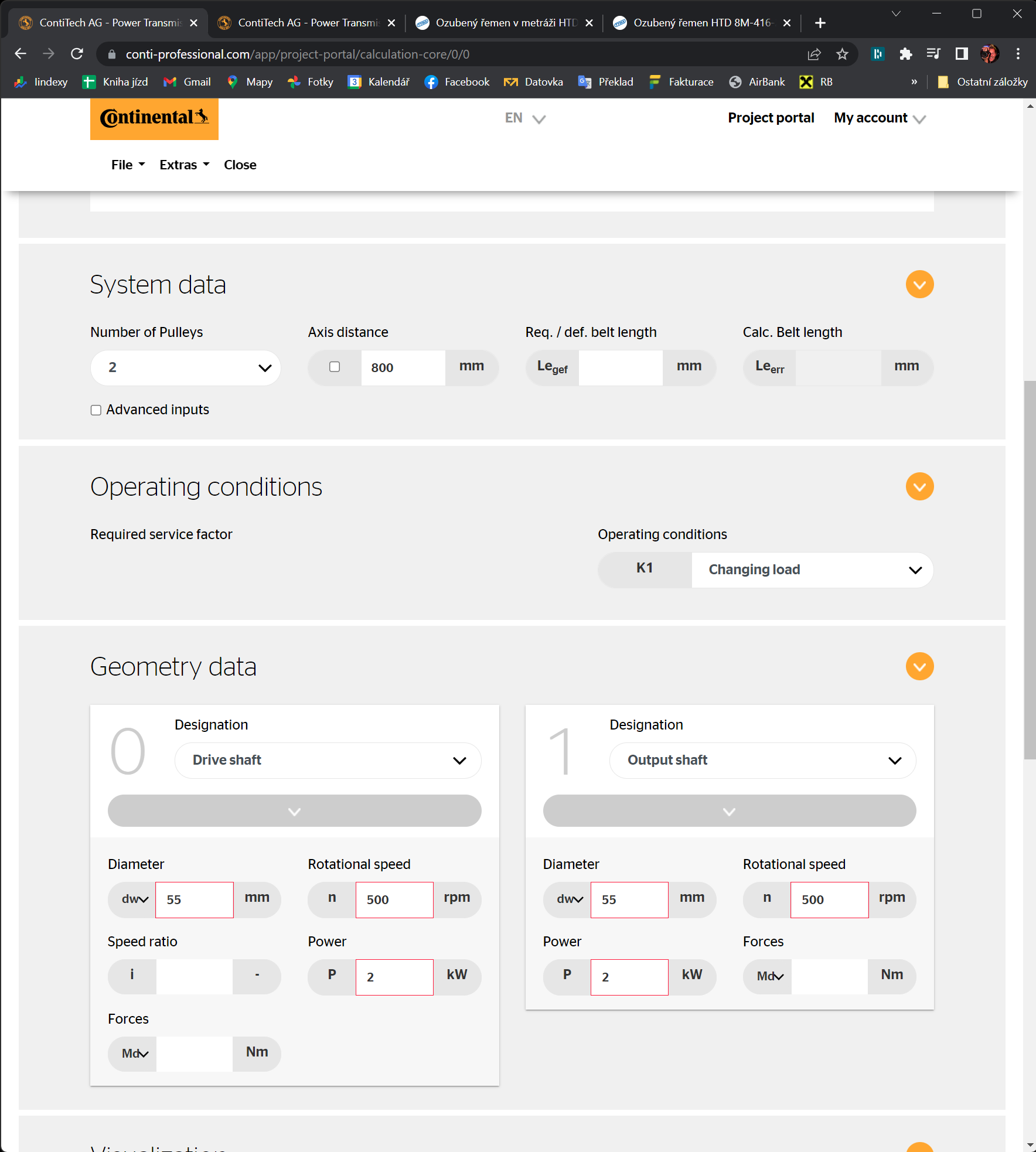Open the browser extensions puzzle icon
Screen dimensions: 1036x1152
[905, 54]
